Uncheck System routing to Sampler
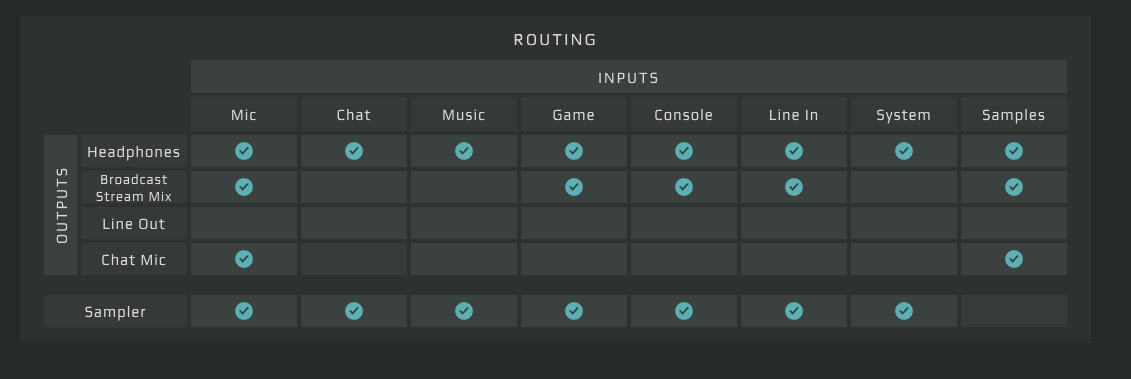 [x=904, y=311]
